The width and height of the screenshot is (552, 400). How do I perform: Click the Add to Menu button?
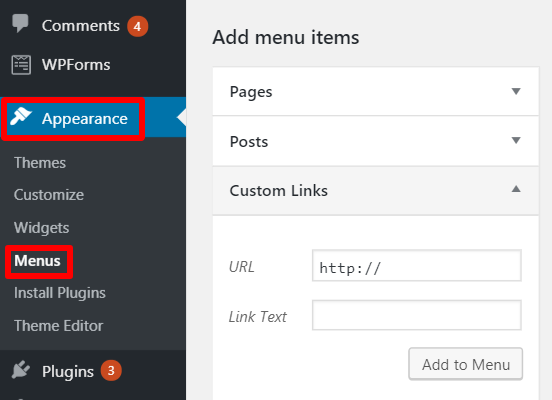(x=465, y=364)
